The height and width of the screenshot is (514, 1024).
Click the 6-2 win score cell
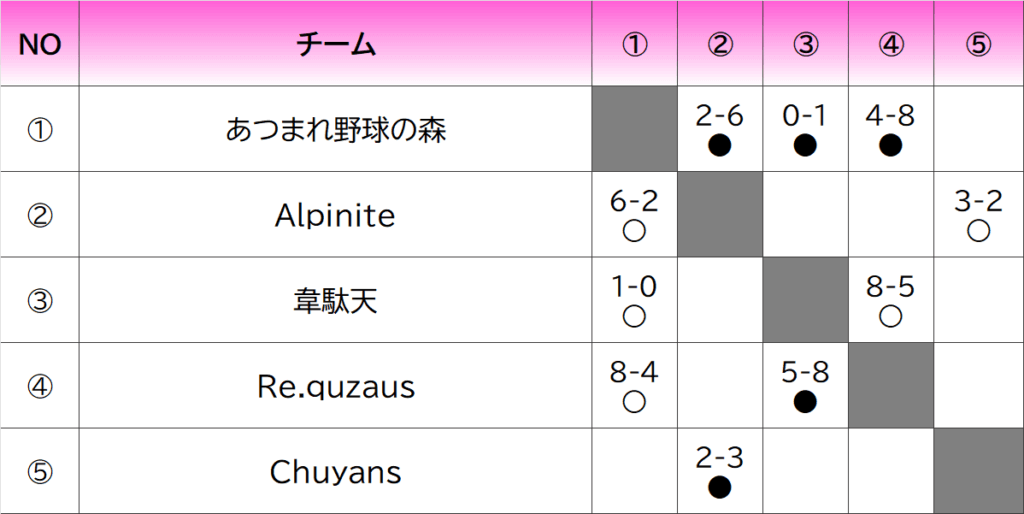[x=634, y=215]
